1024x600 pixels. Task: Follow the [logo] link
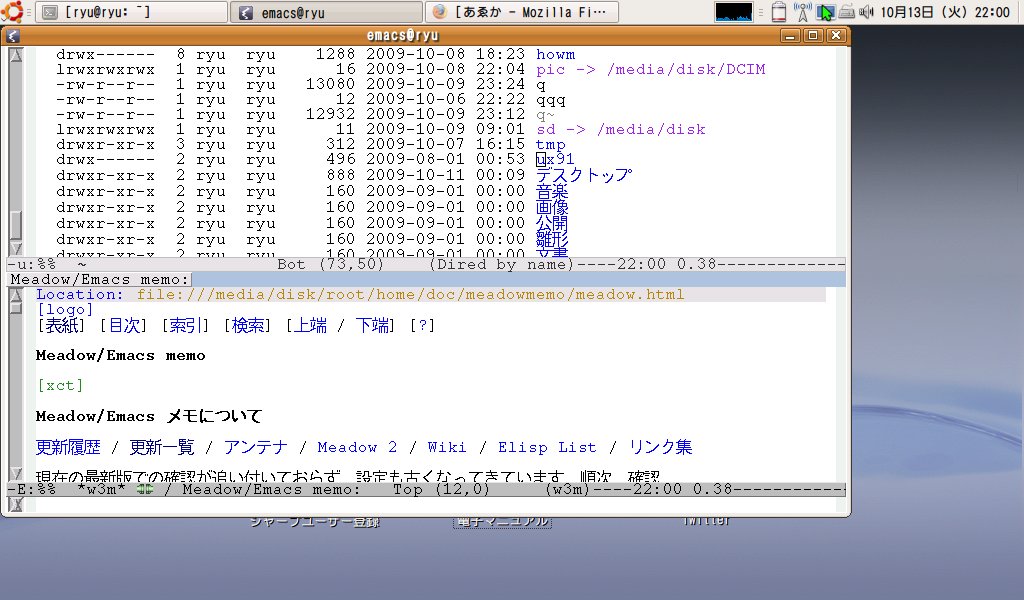(65, 309)
